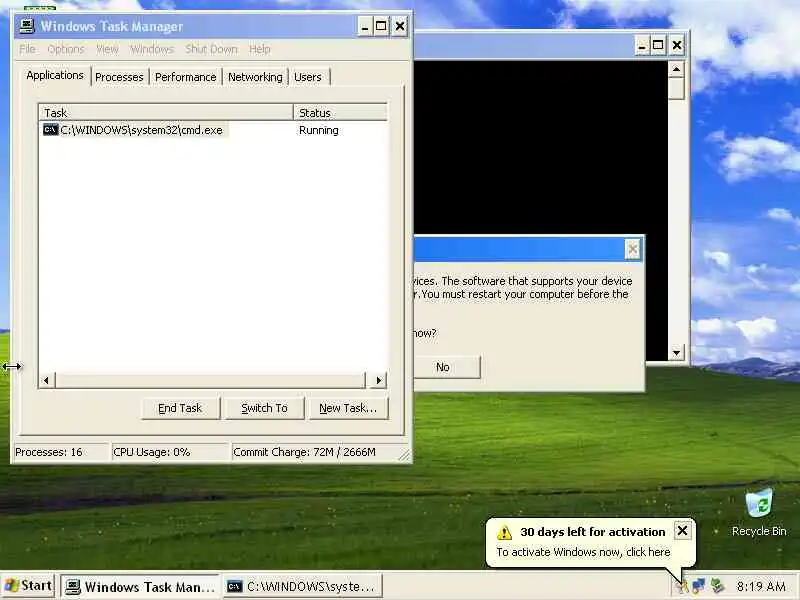Click the '30 days left for activation' title
Image resolution: width=800 pixels, height=600 pixels.
(593, 532)
